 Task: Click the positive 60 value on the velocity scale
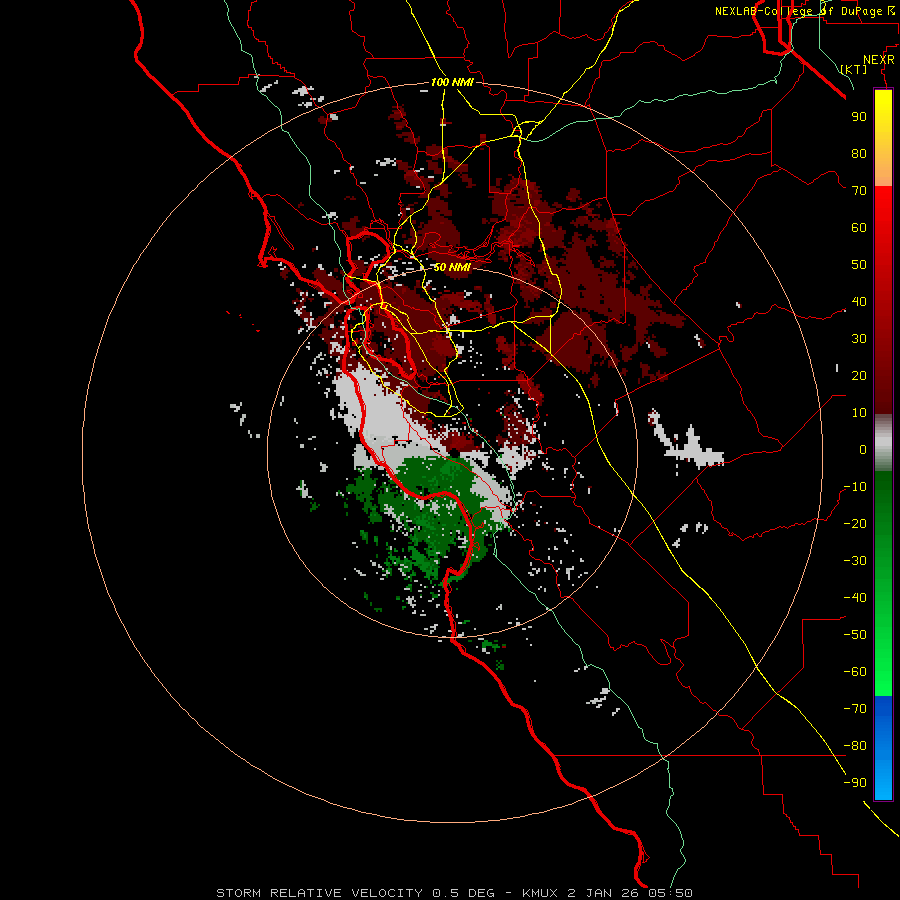click(859, 227)
